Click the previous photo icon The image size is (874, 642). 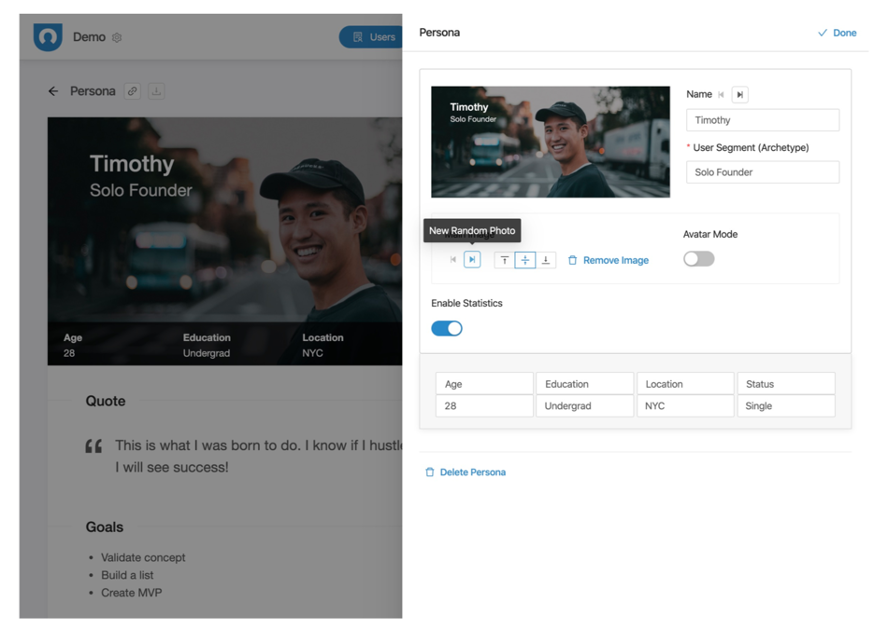pos(453,260)
